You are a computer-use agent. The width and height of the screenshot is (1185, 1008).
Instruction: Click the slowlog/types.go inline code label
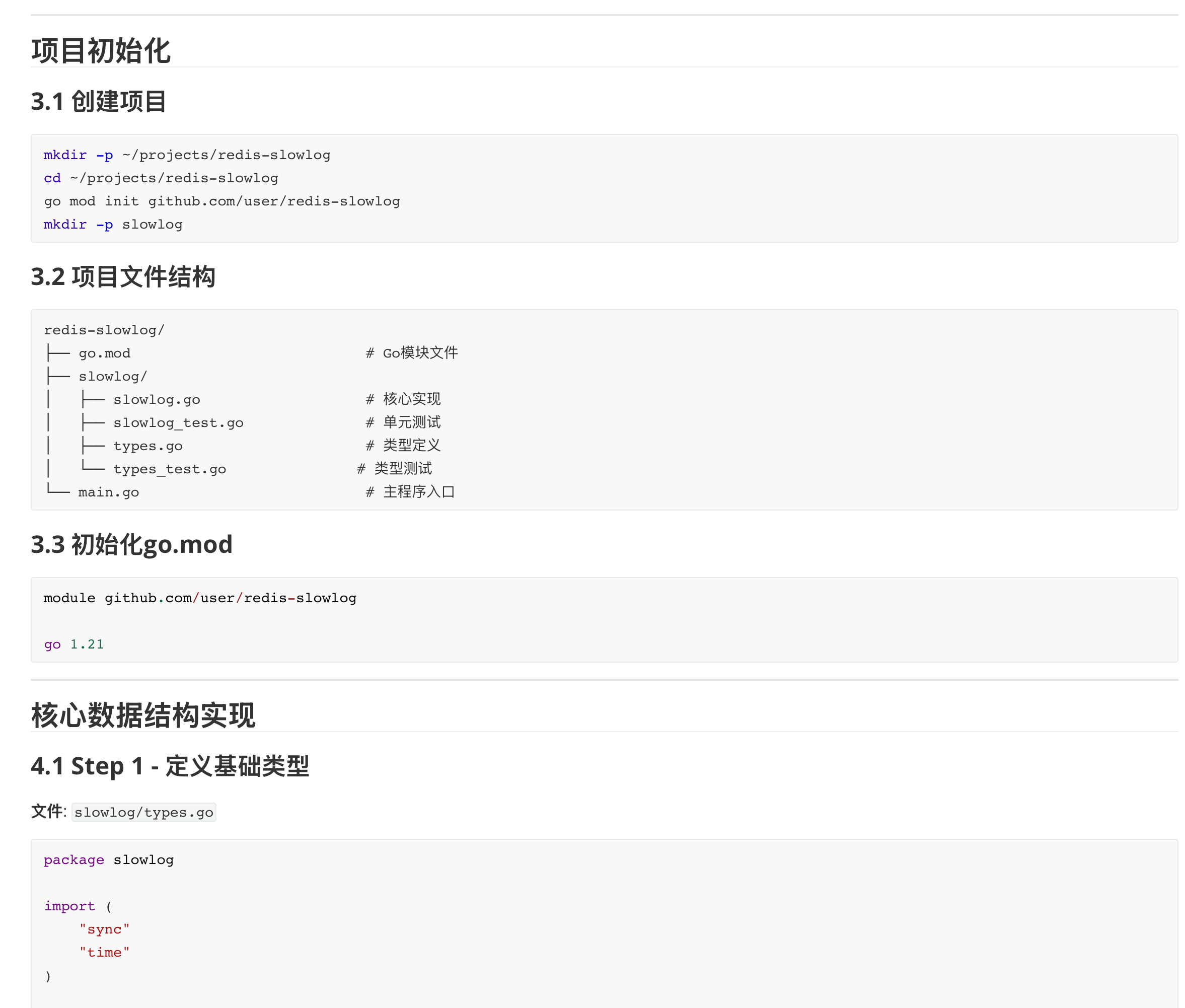[x=143, y=812]
